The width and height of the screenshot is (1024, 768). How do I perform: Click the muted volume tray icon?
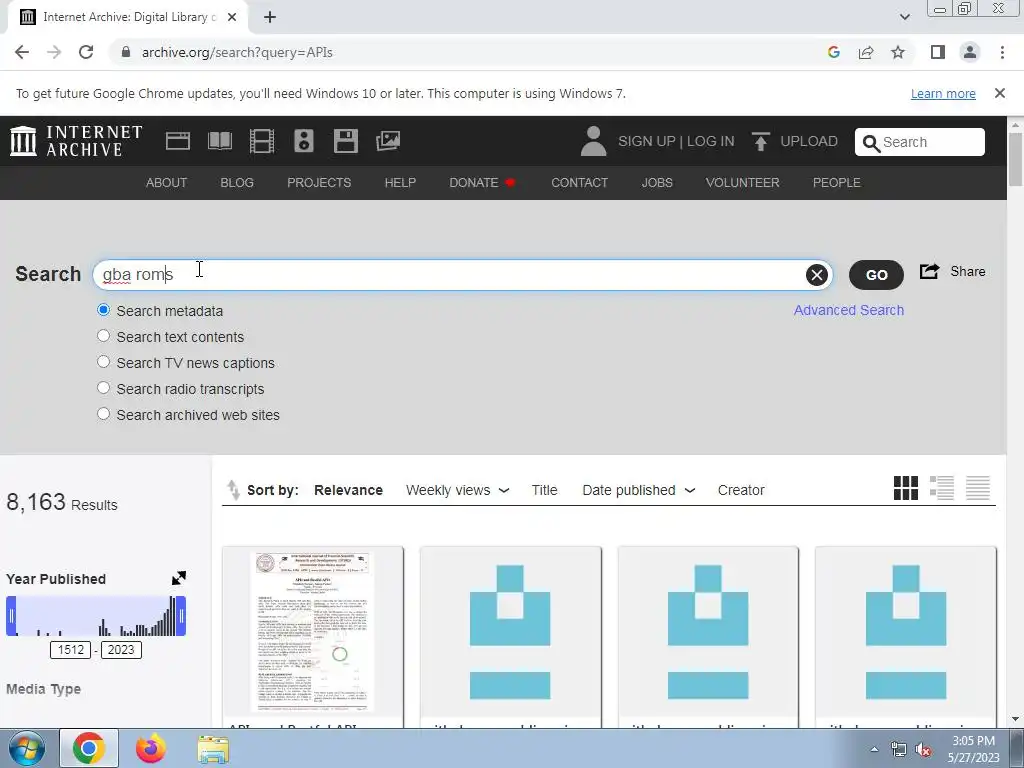[x=923, y=749]
